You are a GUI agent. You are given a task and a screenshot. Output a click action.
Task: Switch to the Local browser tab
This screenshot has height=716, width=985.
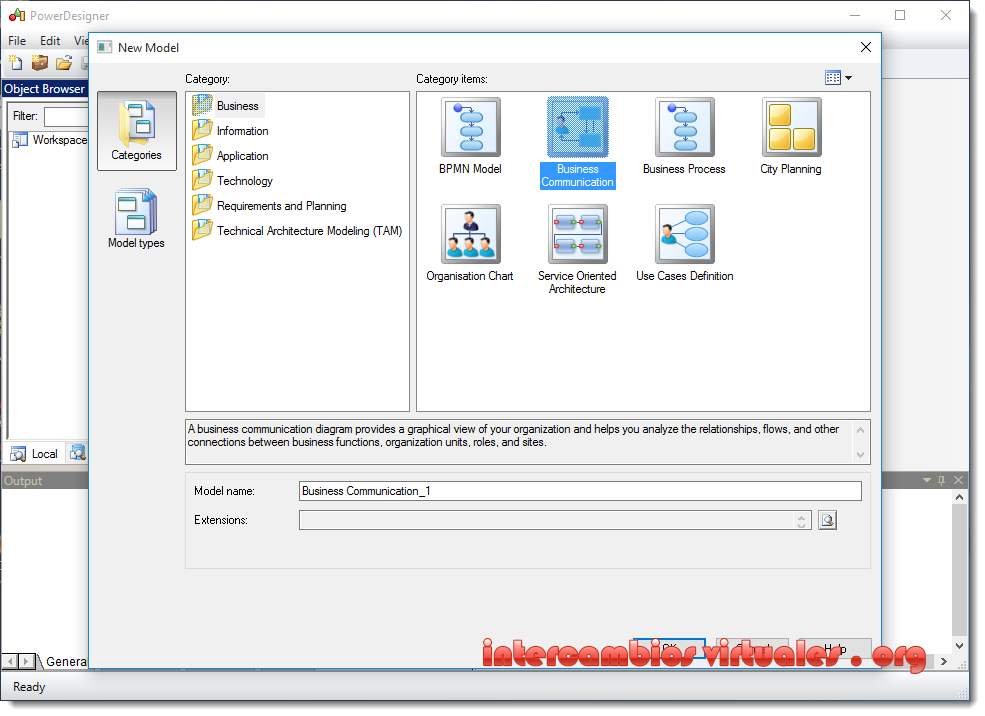[35, 453]
